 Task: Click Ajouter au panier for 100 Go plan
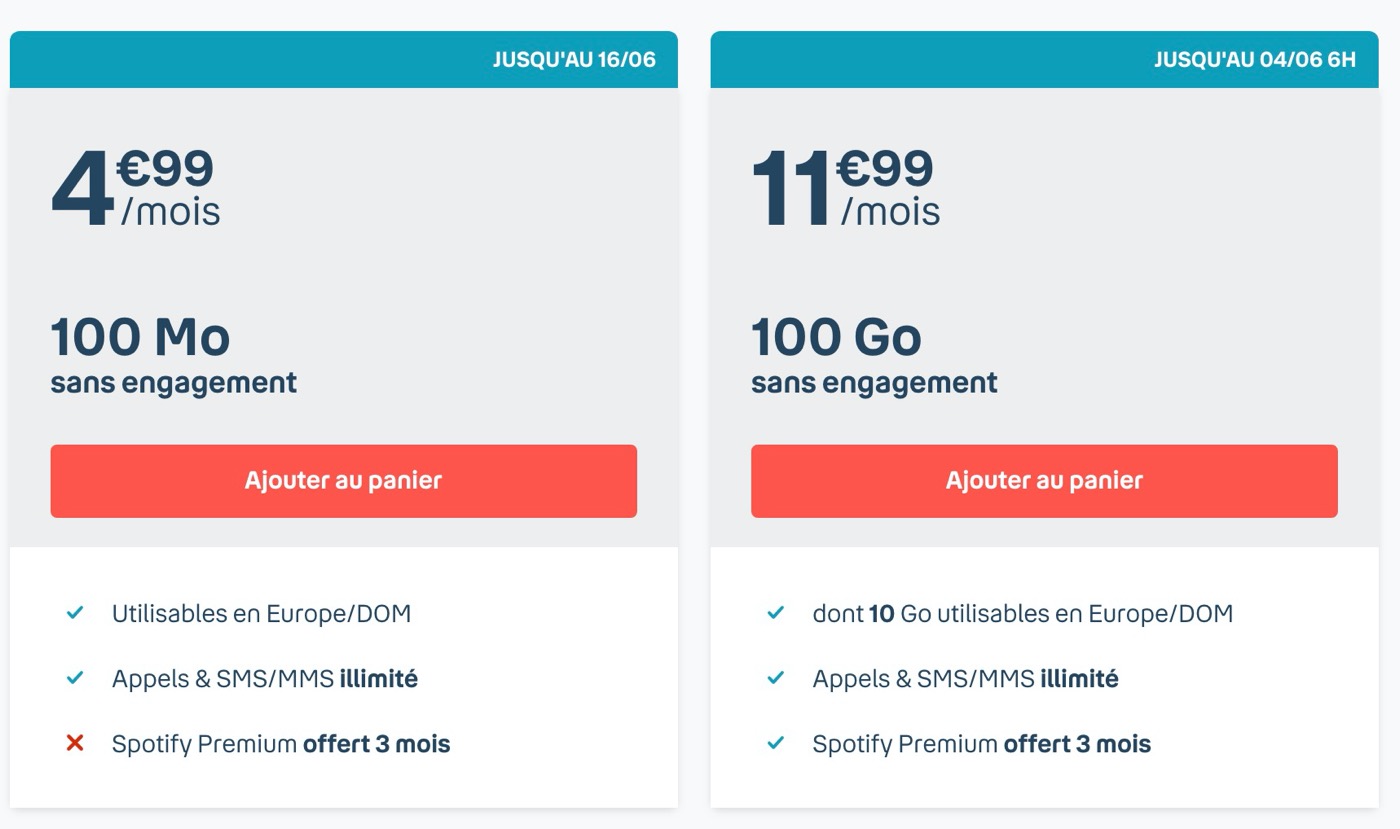pos(1044,481)
